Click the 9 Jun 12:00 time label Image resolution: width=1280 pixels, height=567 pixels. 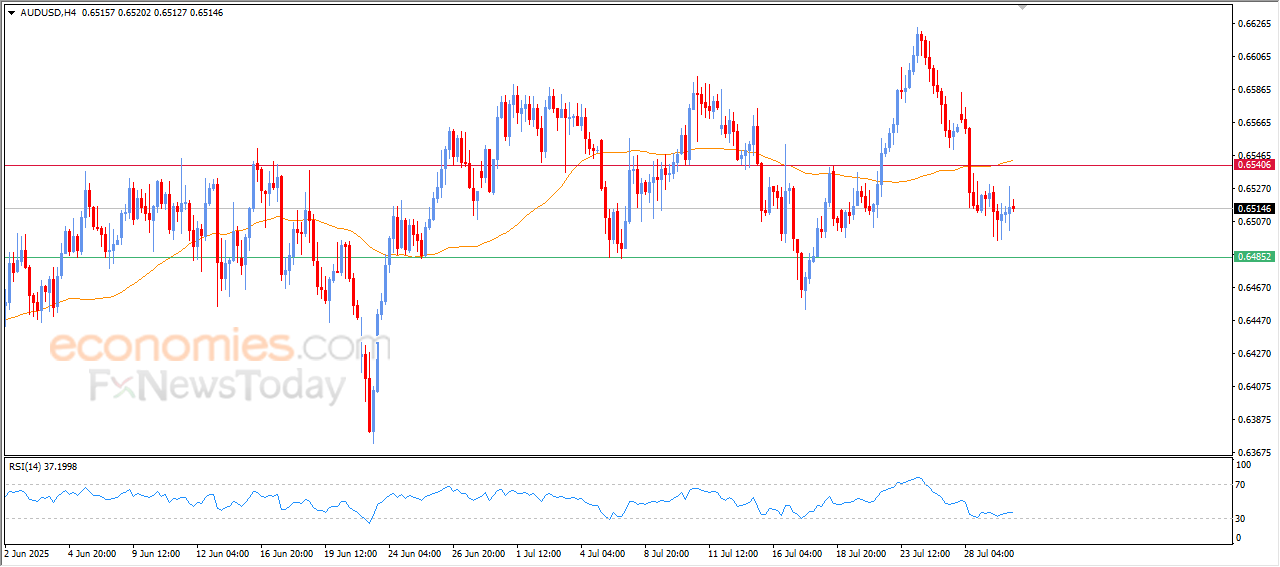[158, 552]
